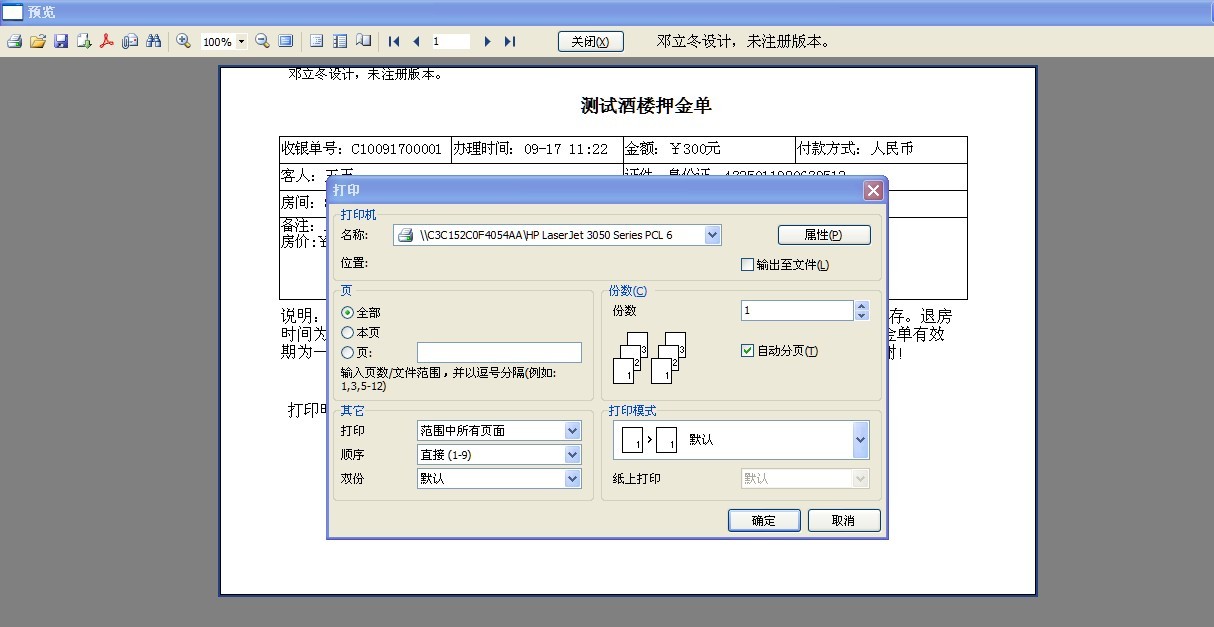Open the 打印模式 dropdown showing 默认
Image resolution: width=1214 pixels, height=627 pixels.
click(x=859, y=439)
